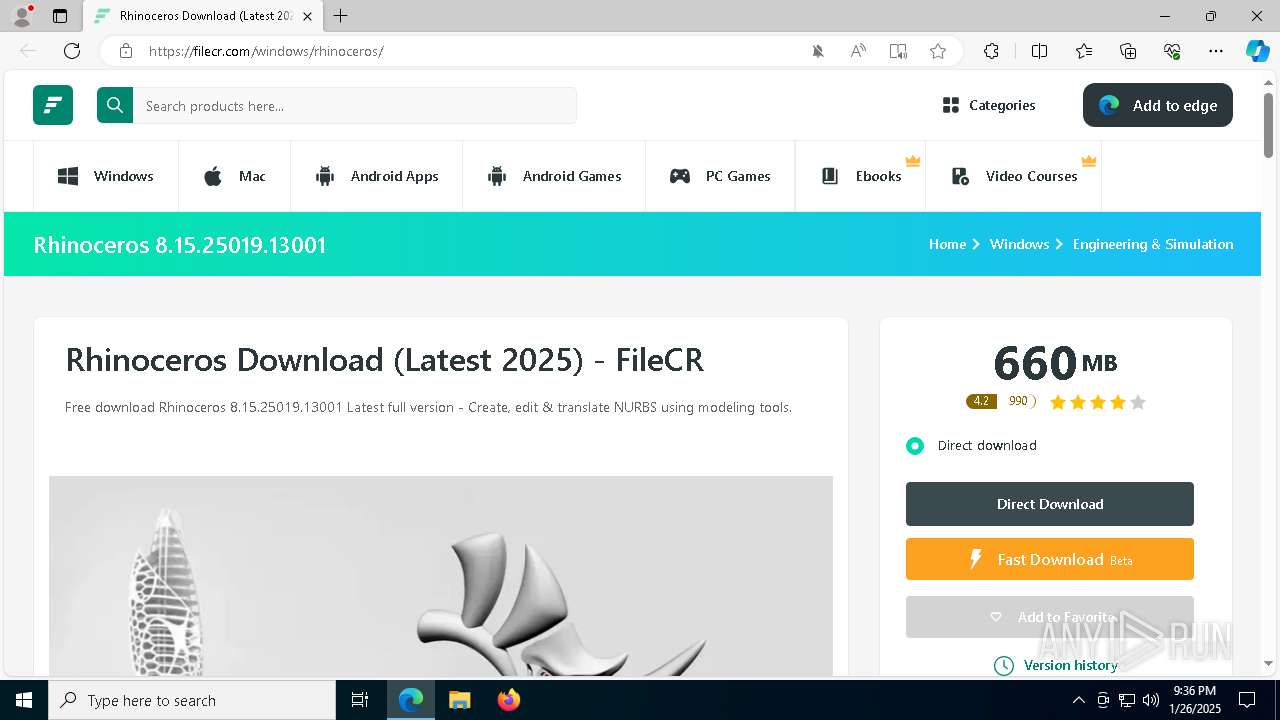The image size is (1280, 720).
Task: Close the Rhinoceros Download tab
Action: point(307,16)
